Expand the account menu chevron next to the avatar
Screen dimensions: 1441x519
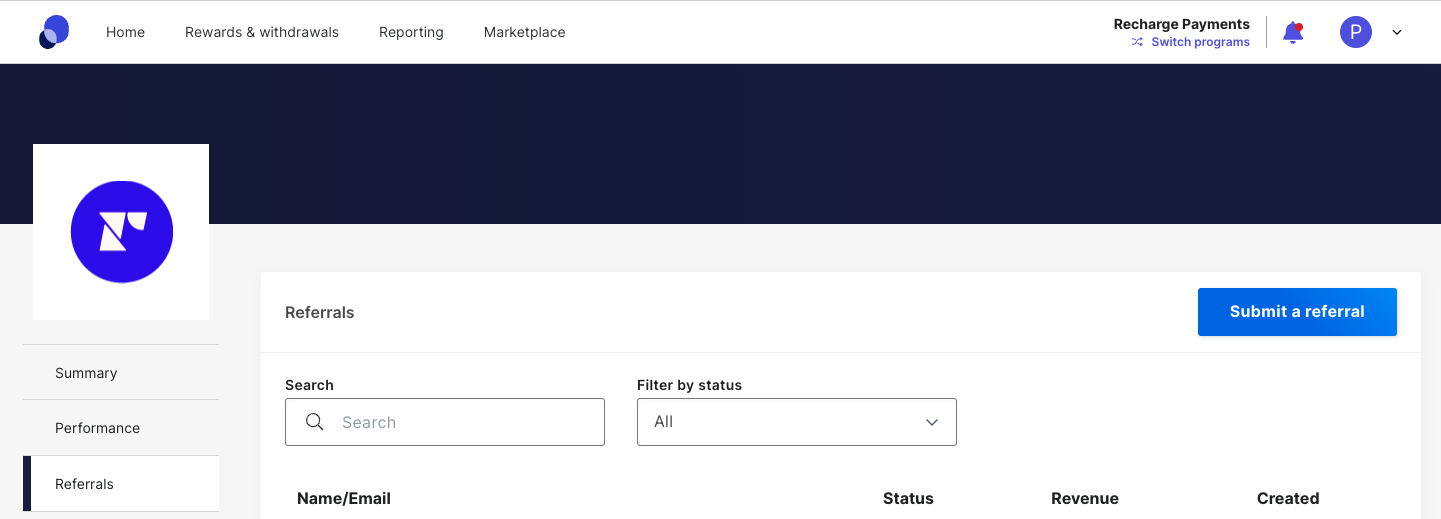1397,32
